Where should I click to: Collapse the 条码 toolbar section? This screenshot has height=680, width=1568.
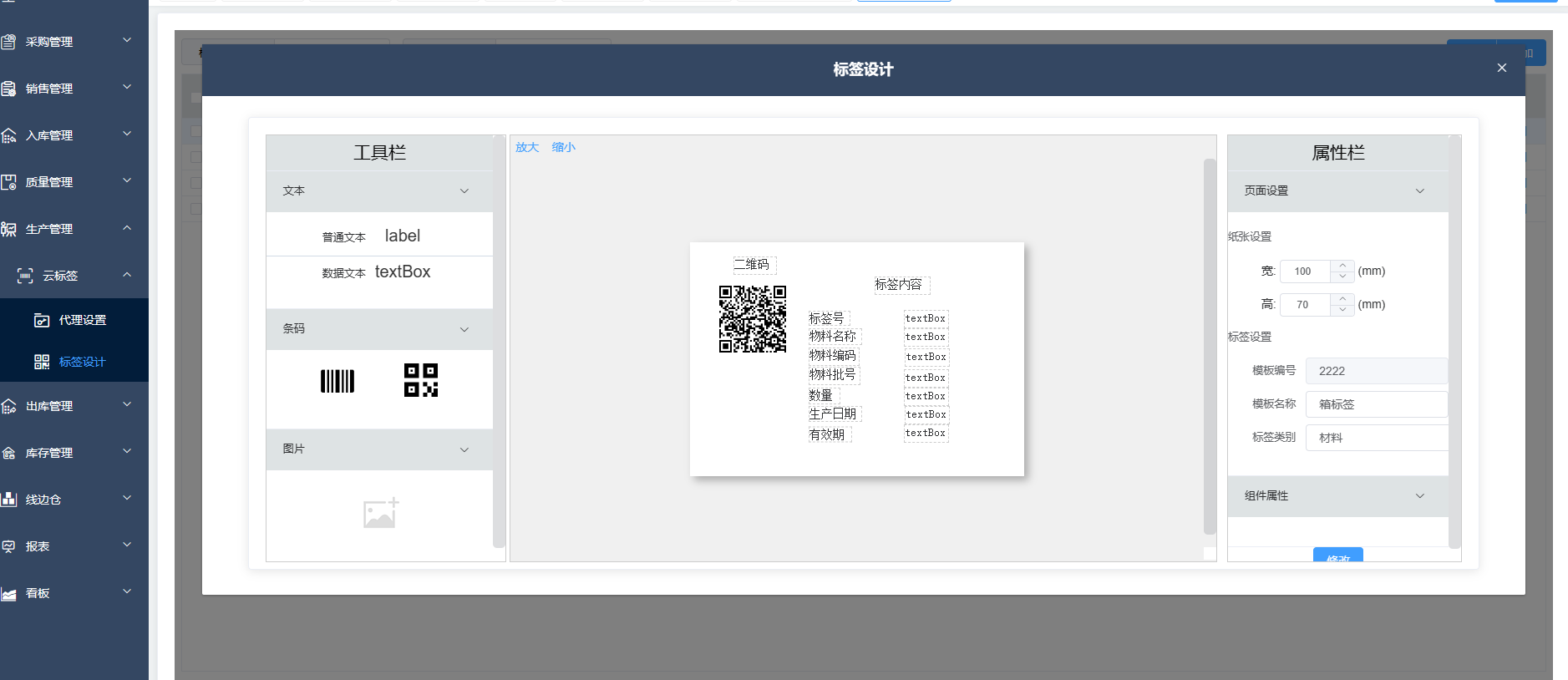[x=464, y=329]
